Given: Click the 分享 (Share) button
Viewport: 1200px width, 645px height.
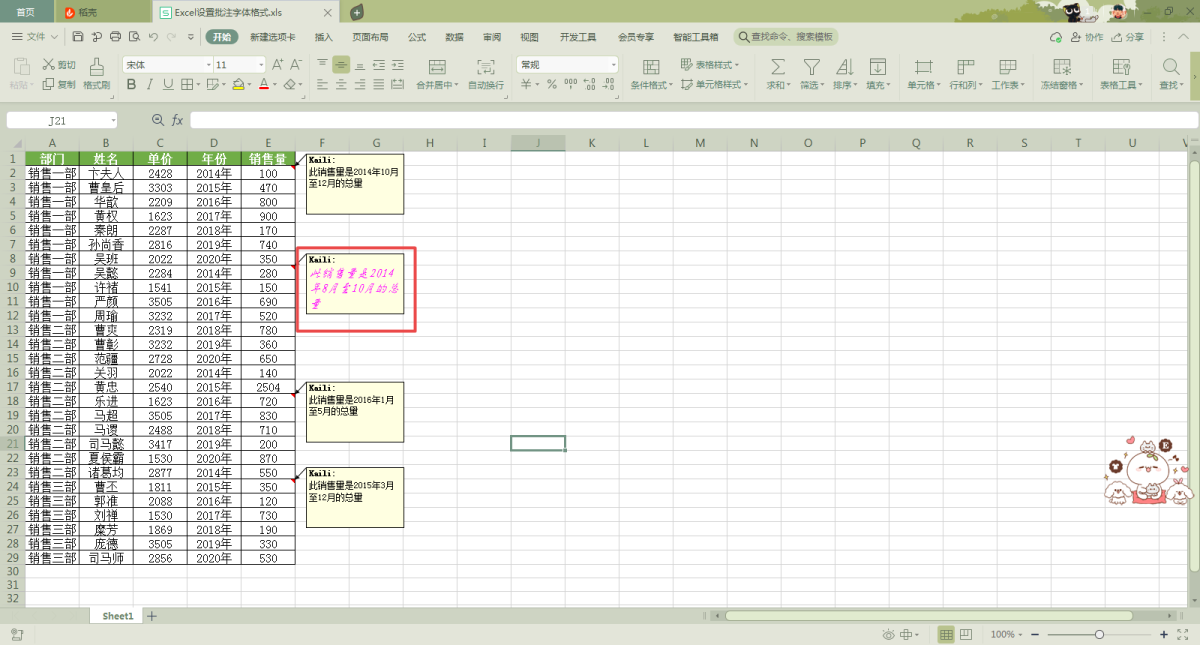Looking at the screenshot, I should coord(1128,37).
